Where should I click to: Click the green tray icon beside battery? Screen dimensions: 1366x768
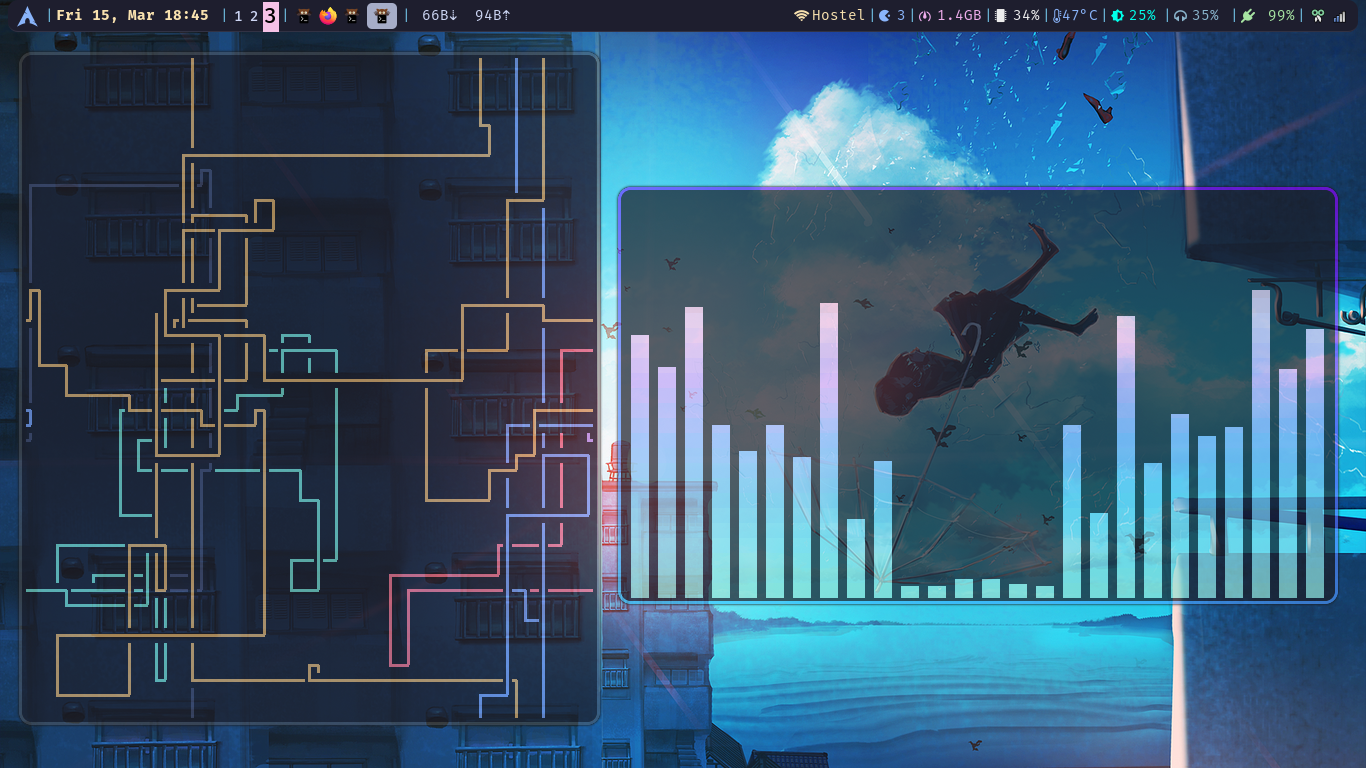[1318, 16]
